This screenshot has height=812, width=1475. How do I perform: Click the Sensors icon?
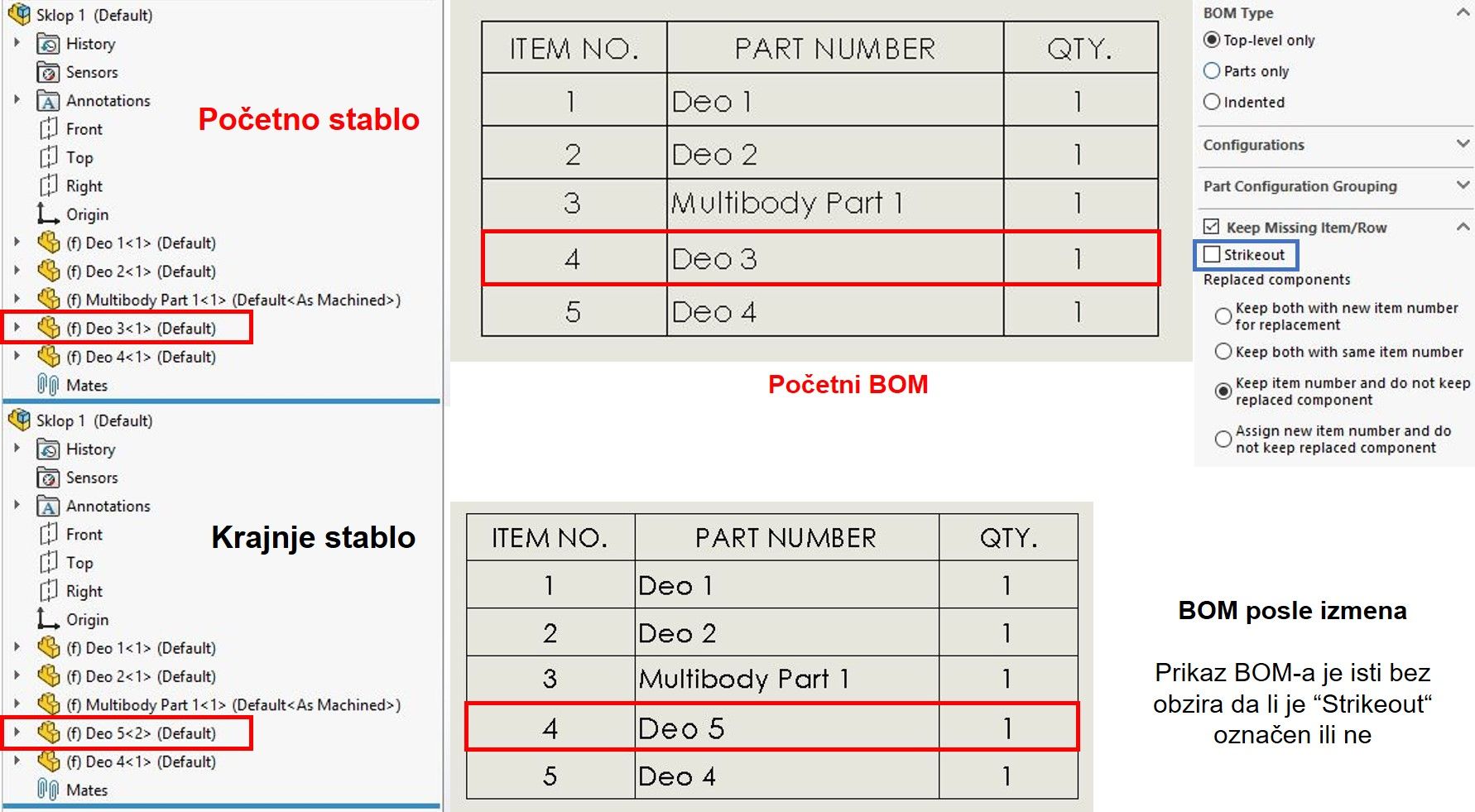pyautogui.click(x=47, y=72)
